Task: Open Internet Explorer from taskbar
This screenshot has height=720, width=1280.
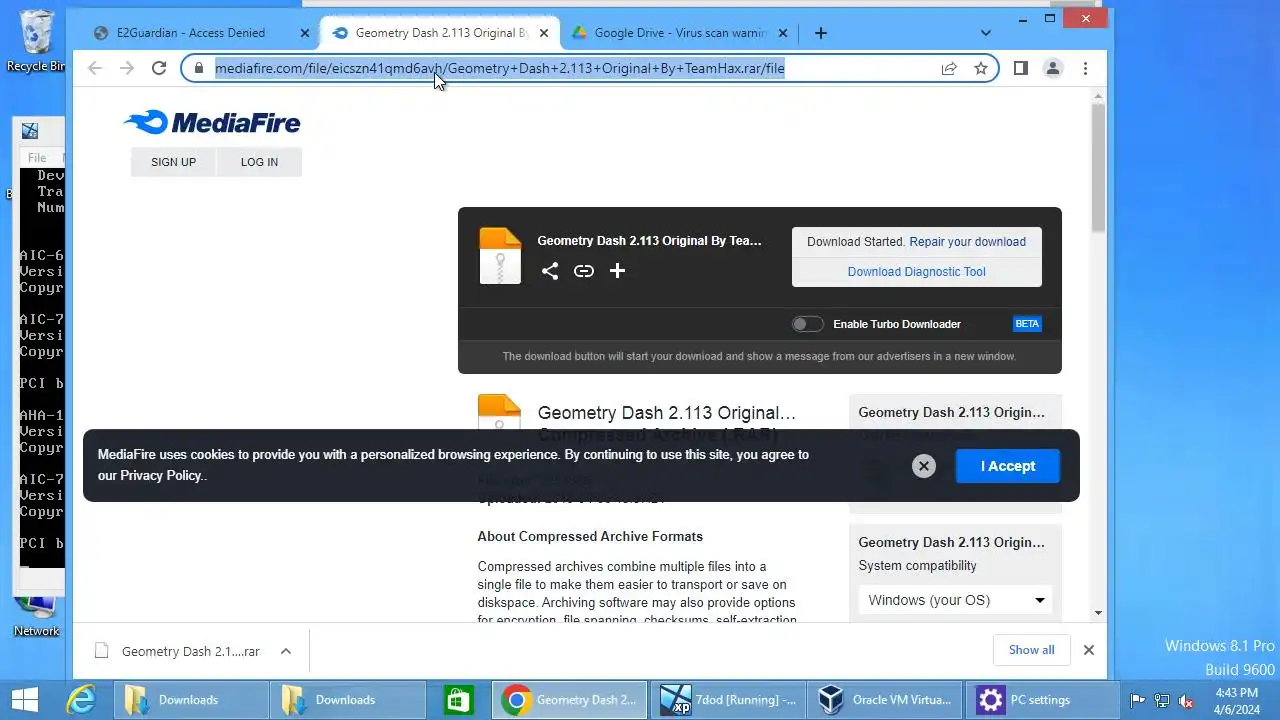Action: pyautogui.click(x=80, y=699)
